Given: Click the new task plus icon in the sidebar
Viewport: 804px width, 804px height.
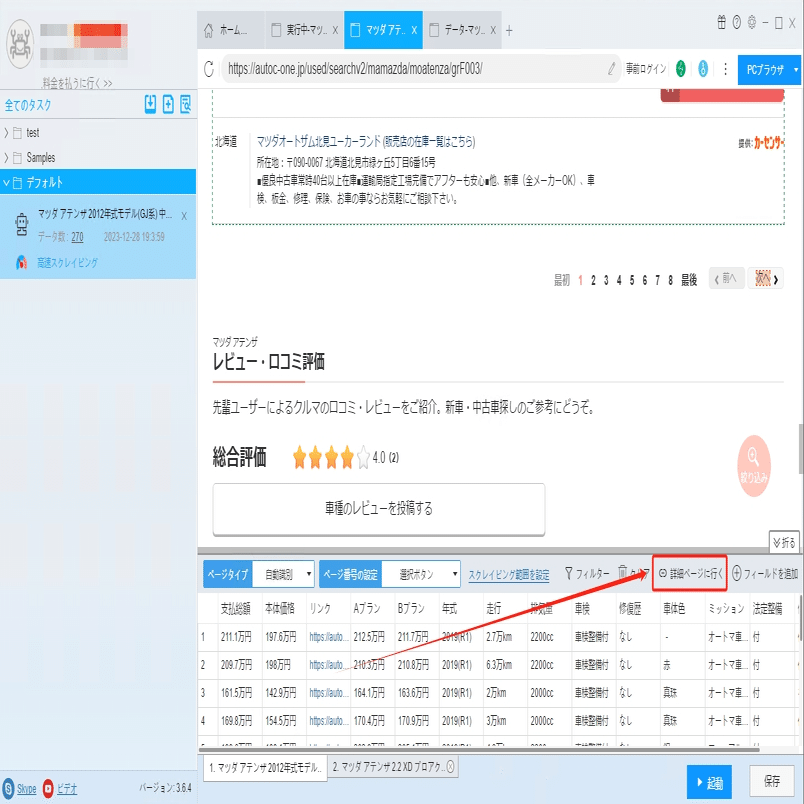Looking at the screenshot, I should tap(168, 104).
